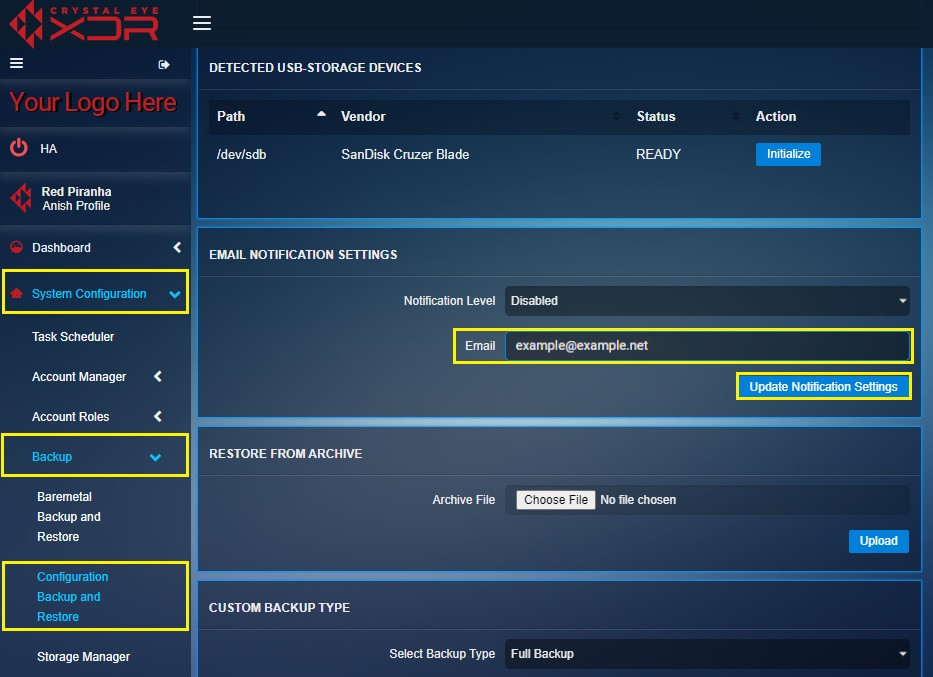Screen dimensions: 933x677
Task: Open Storage Manager menu item
Action: tap(83, 657)
